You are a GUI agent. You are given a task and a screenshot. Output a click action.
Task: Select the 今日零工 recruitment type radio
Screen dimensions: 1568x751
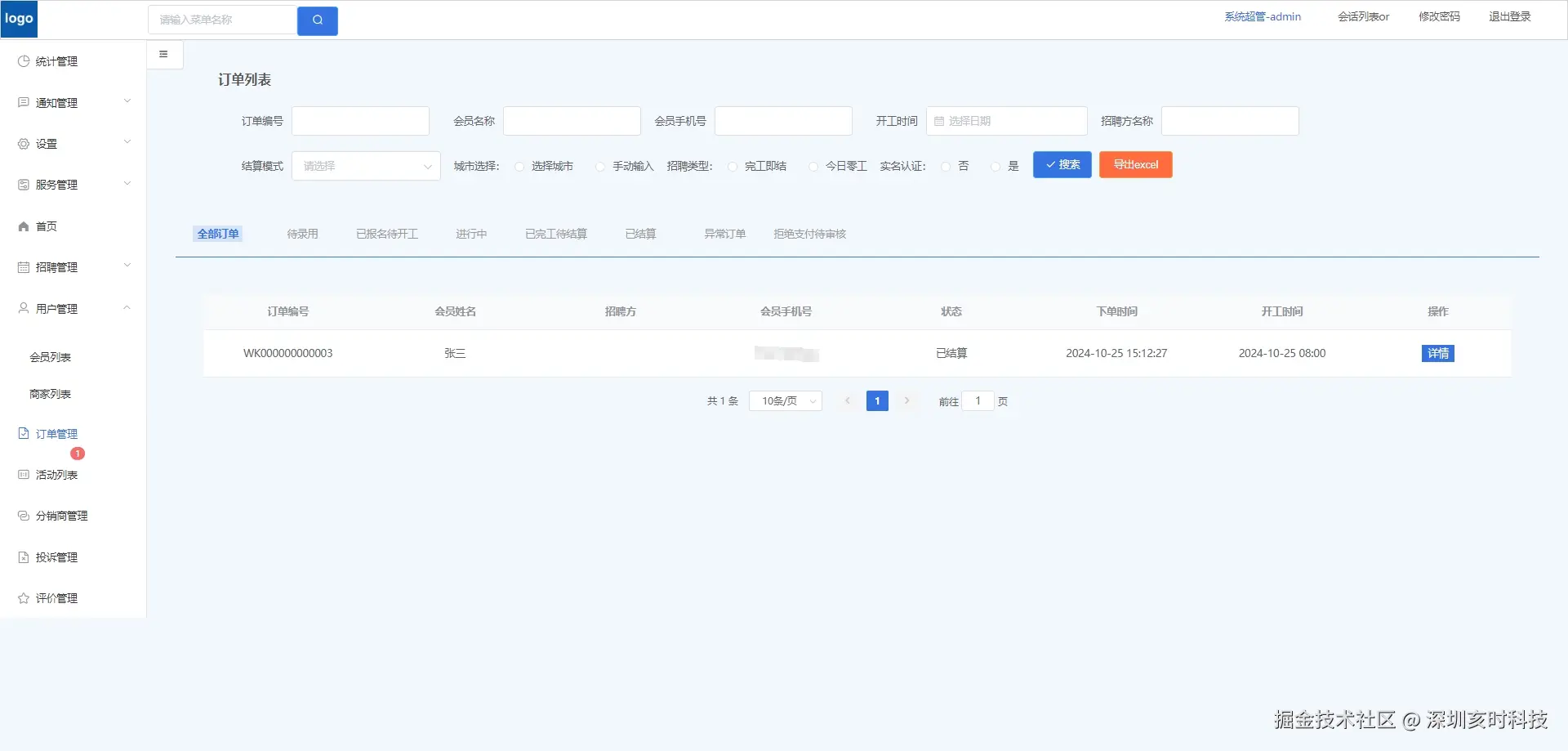click(813, 167)
